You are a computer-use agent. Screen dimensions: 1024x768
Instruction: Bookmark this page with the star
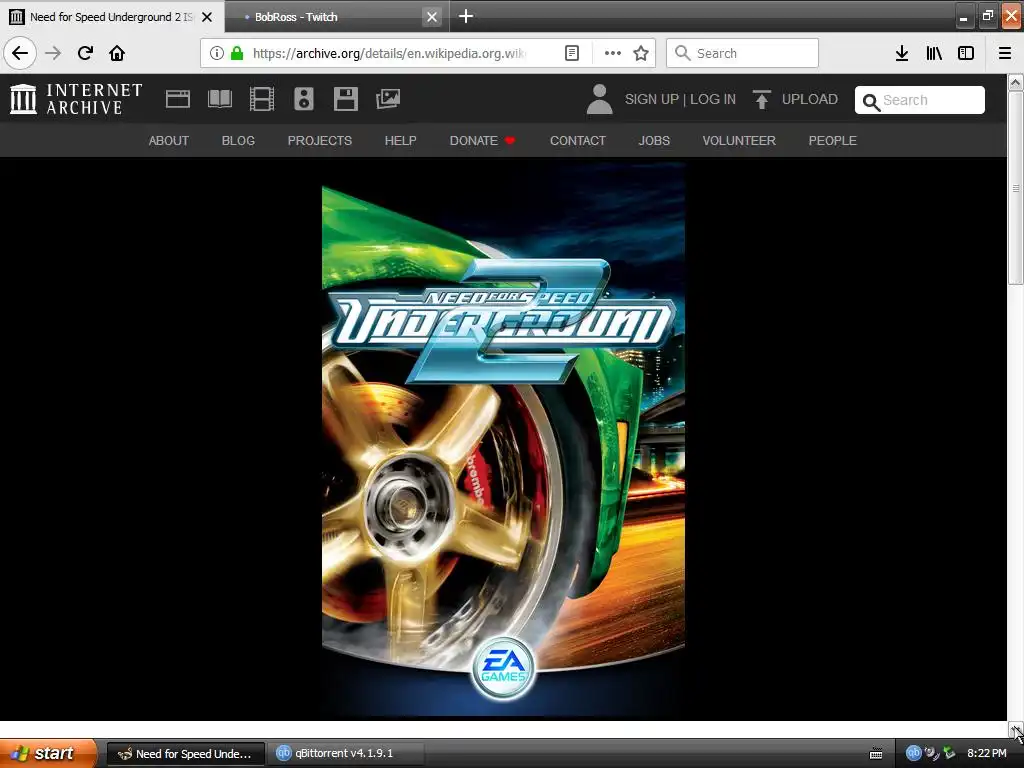[641, 53]
